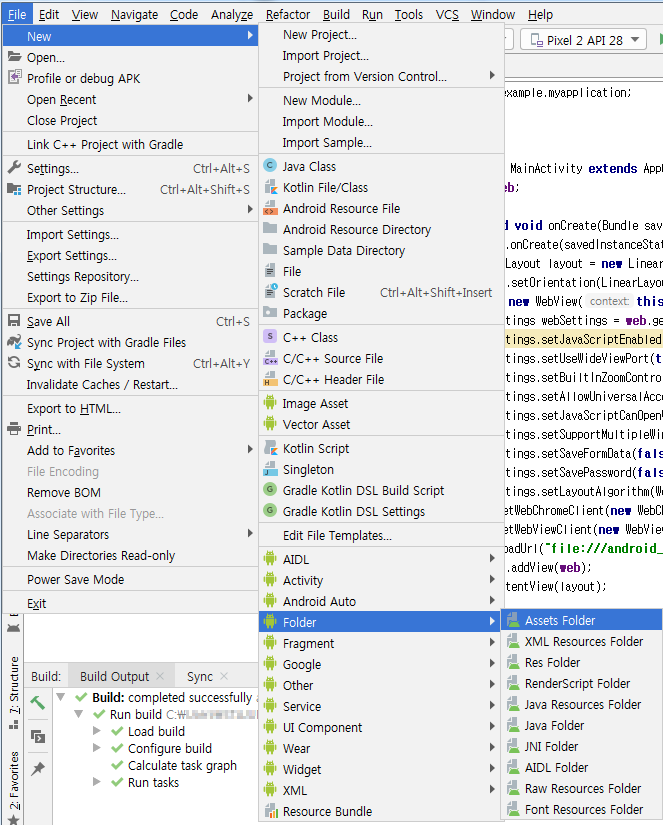Select New Project... menu entry
The height and width of the screenshot is (825, 663).
tap(381, 34)
